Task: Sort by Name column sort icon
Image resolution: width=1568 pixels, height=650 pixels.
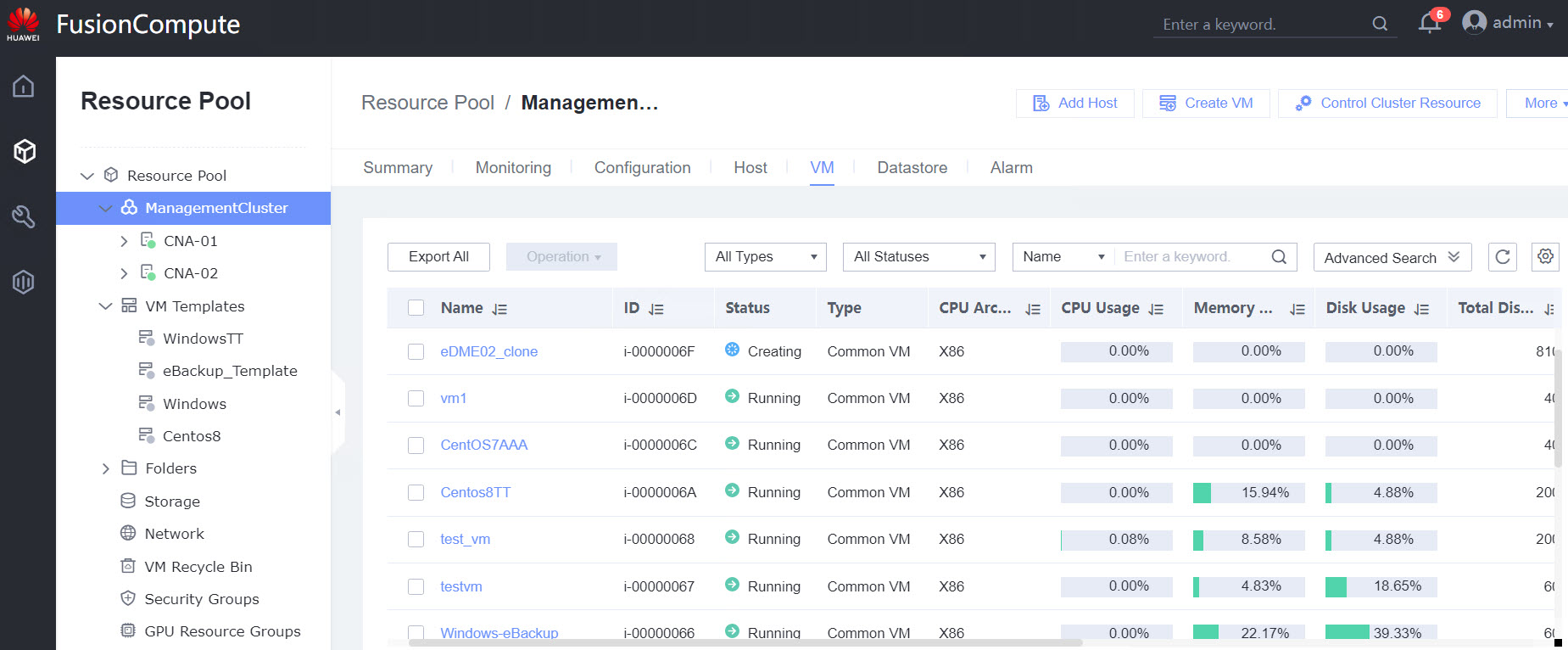Action: click(499, 309)
